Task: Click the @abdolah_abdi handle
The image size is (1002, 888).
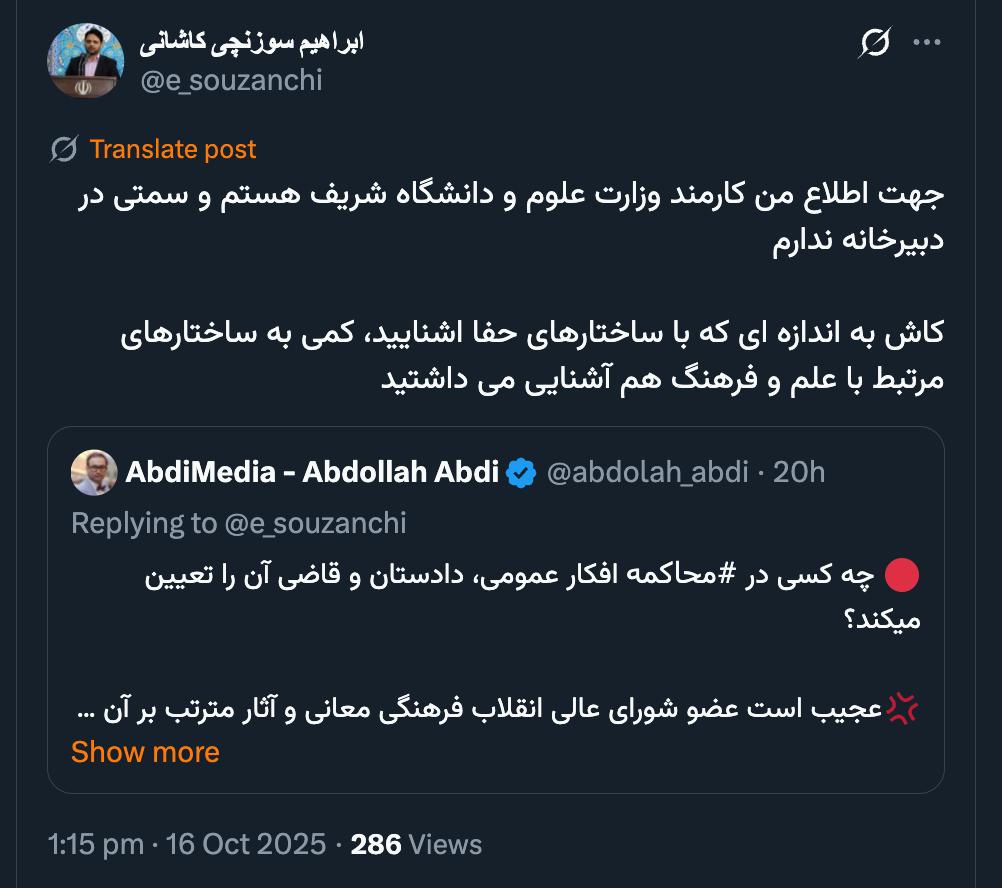Action: (647, 472)
